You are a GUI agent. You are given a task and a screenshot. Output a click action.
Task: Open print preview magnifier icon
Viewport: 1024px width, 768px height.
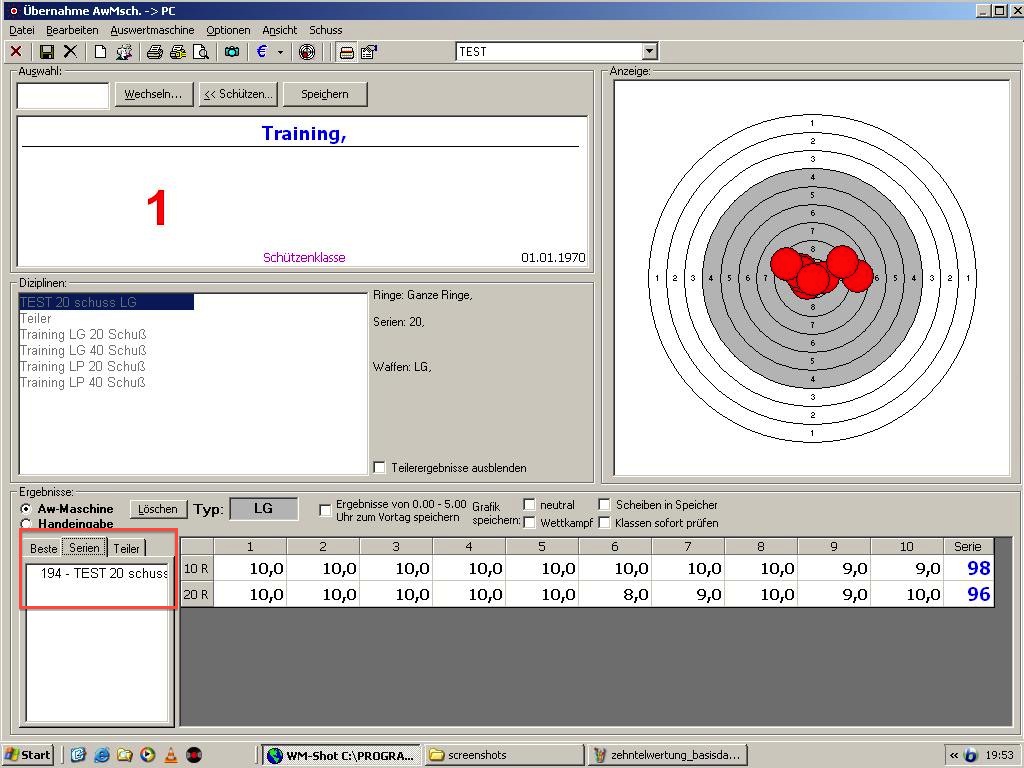point(201,52)
